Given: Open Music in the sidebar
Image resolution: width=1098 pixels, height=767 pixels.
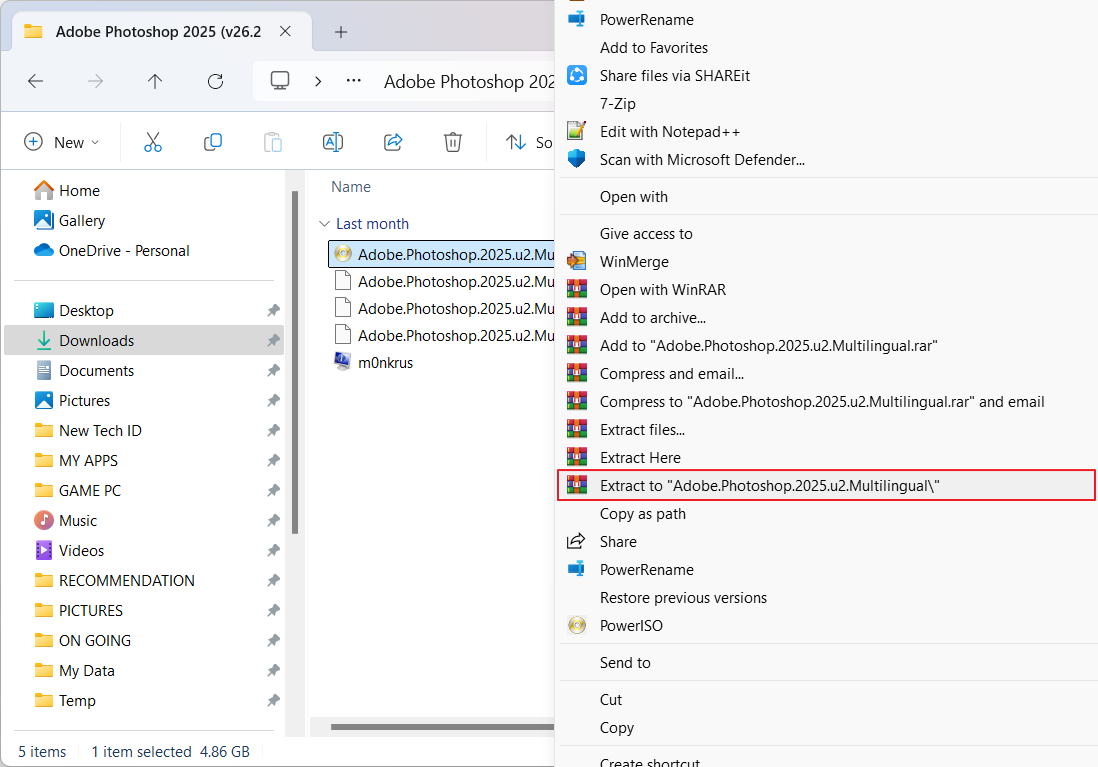Looking at the screenshot, I should coord(65,520).
